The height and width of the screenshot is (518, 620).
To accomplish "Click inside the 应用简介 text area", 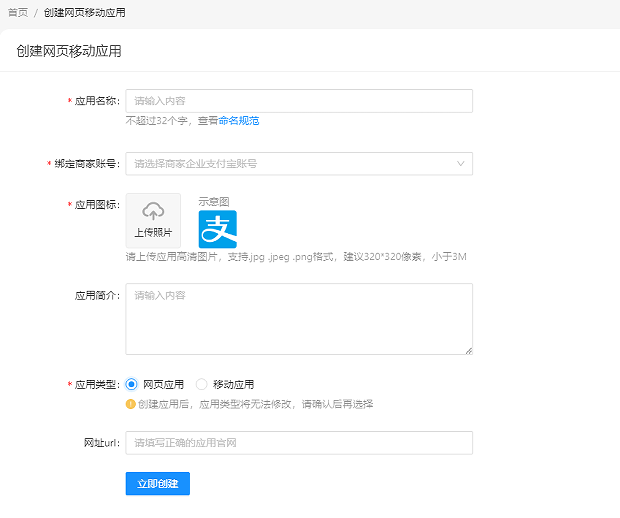I will tap(298, 319).
